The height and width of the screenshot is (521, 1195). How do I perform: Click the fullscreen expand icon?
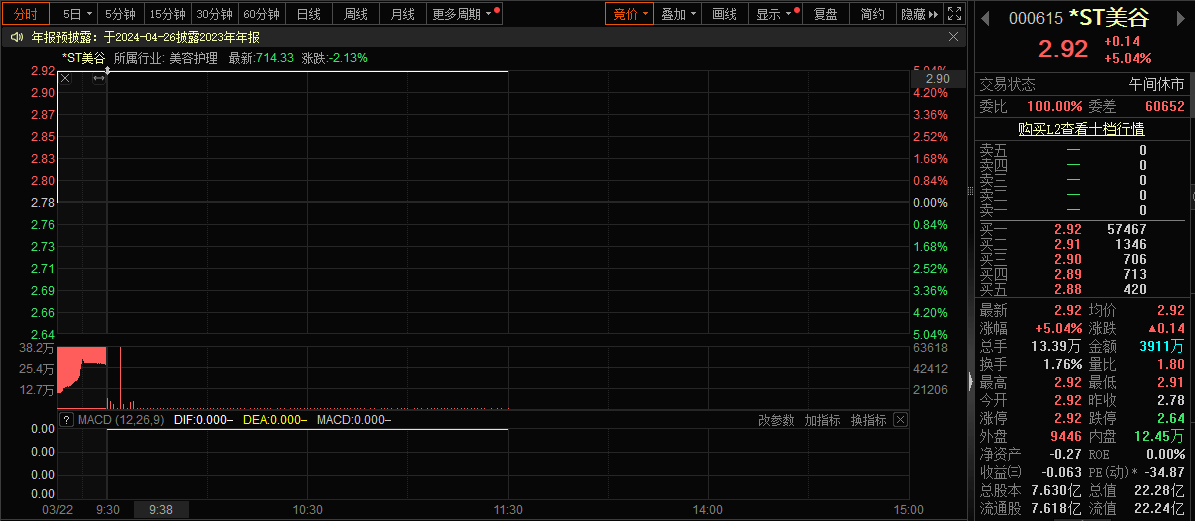(x=955, y=14)
